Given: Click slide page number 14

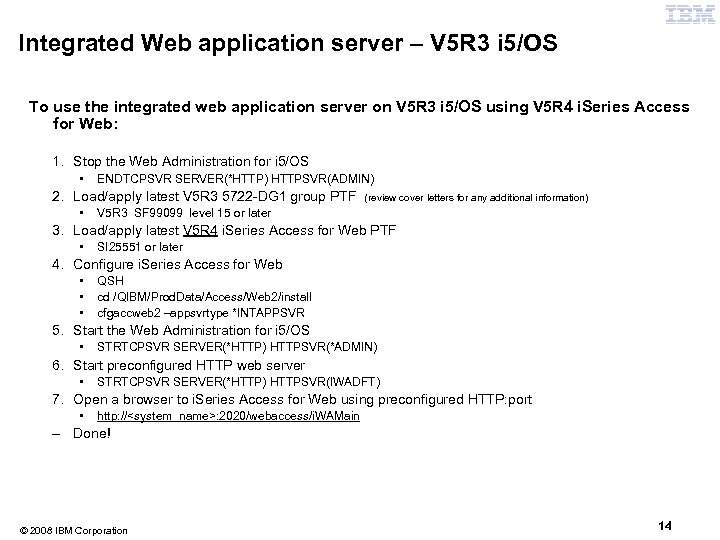Looking at the screenshot, I should pyautogui.click(x=664, y=526).
